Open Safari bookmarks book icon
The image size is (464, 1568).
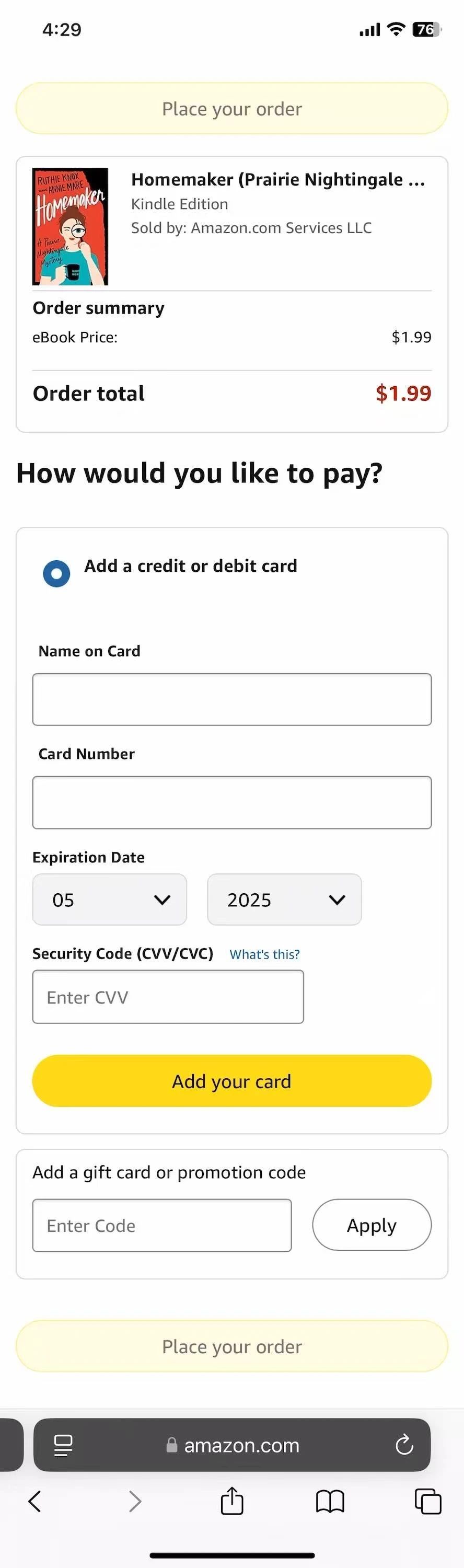point(330,1501)
